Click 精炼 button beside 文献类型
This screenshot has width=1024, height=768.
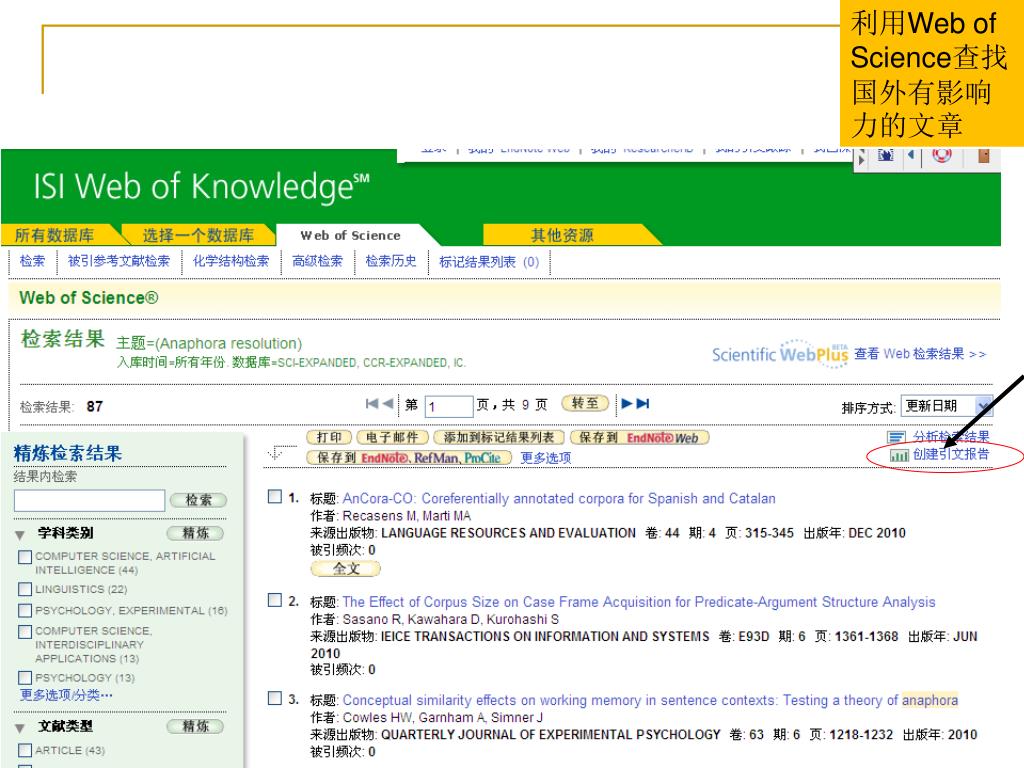[x=195, y=726]
